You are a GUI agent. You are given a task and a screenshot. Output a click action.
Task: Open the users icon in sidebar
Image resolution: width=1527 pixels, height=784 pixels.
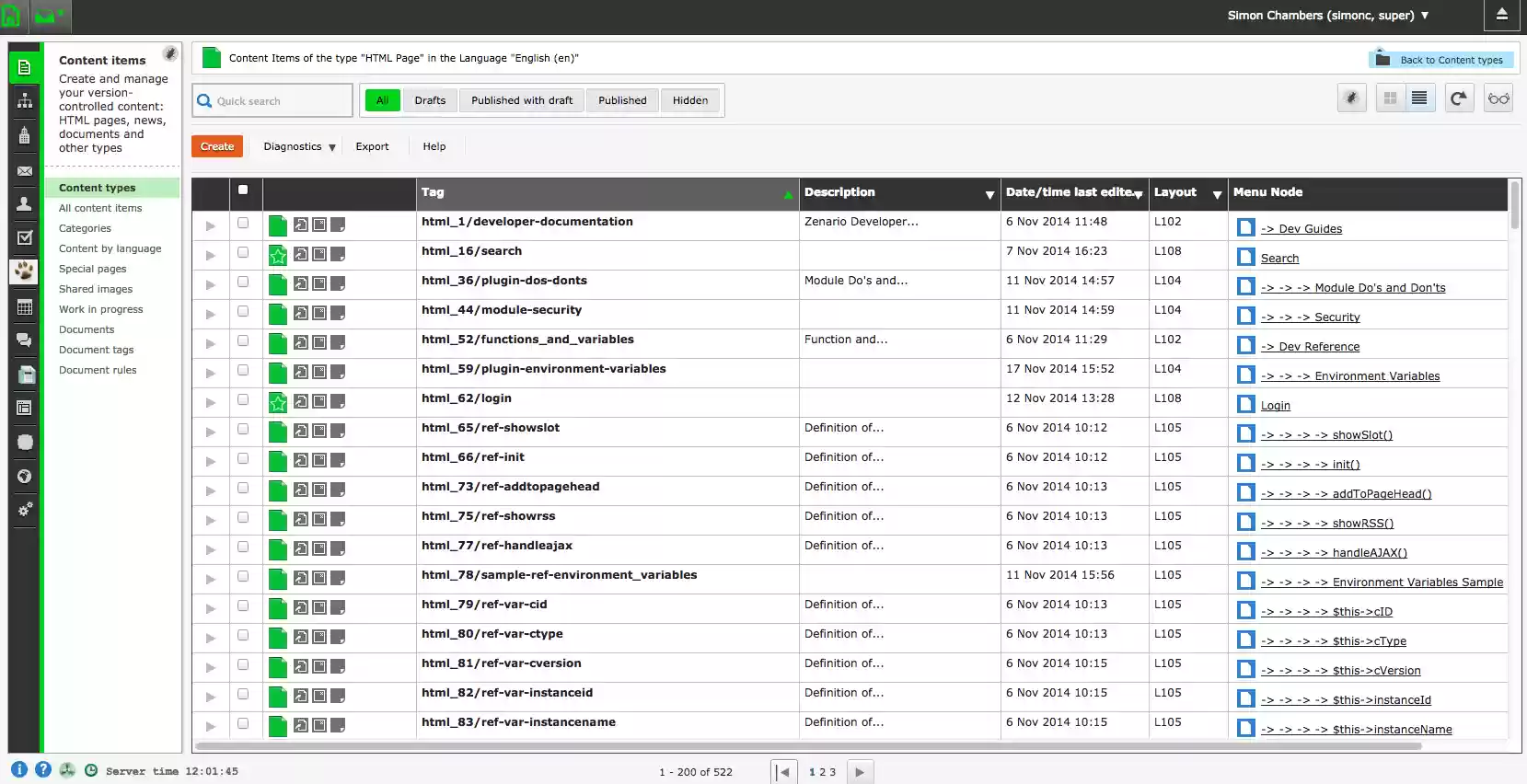point(25,204)
